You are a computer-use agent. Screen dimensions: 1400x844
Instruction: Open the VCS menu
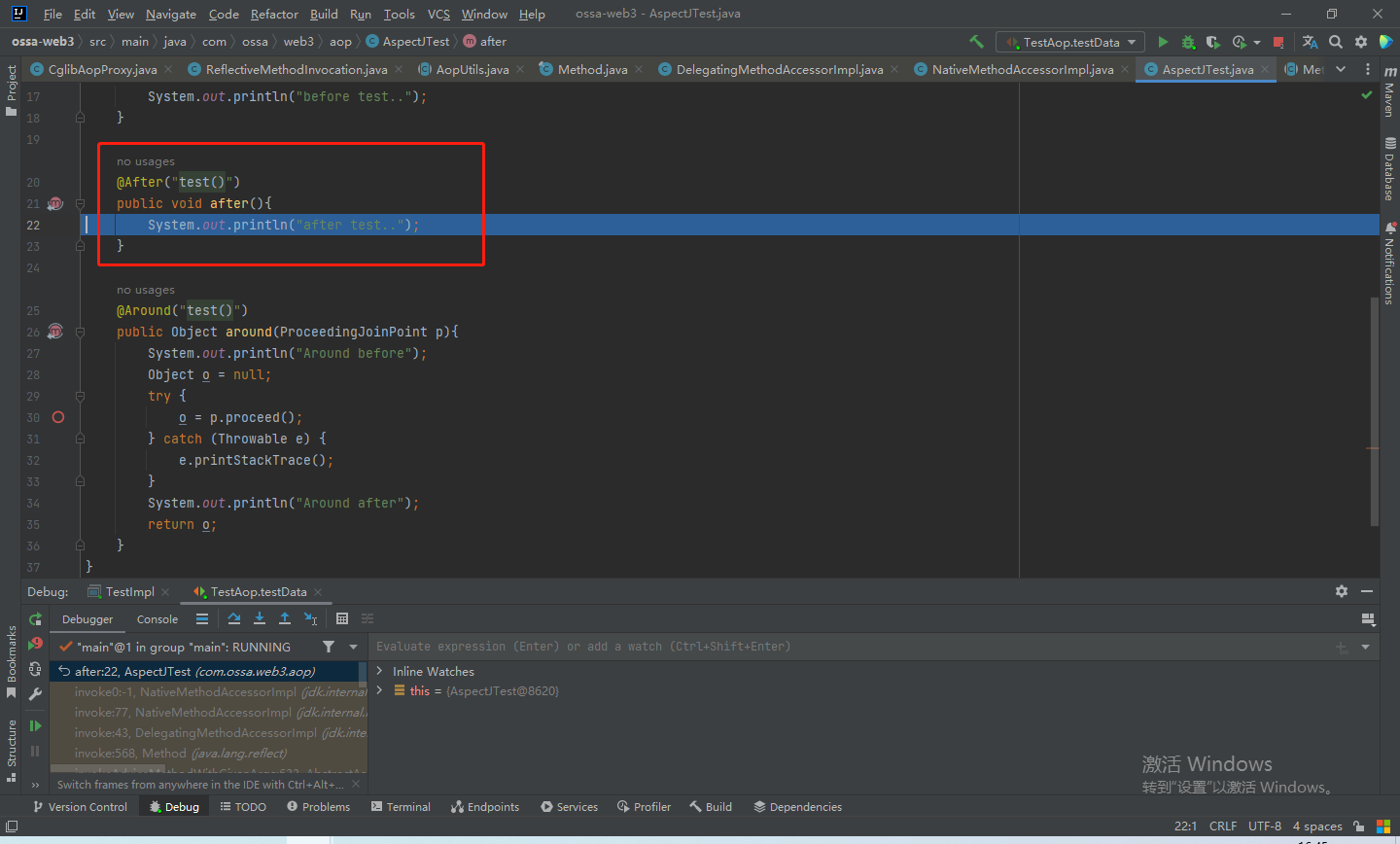point(438,14)
